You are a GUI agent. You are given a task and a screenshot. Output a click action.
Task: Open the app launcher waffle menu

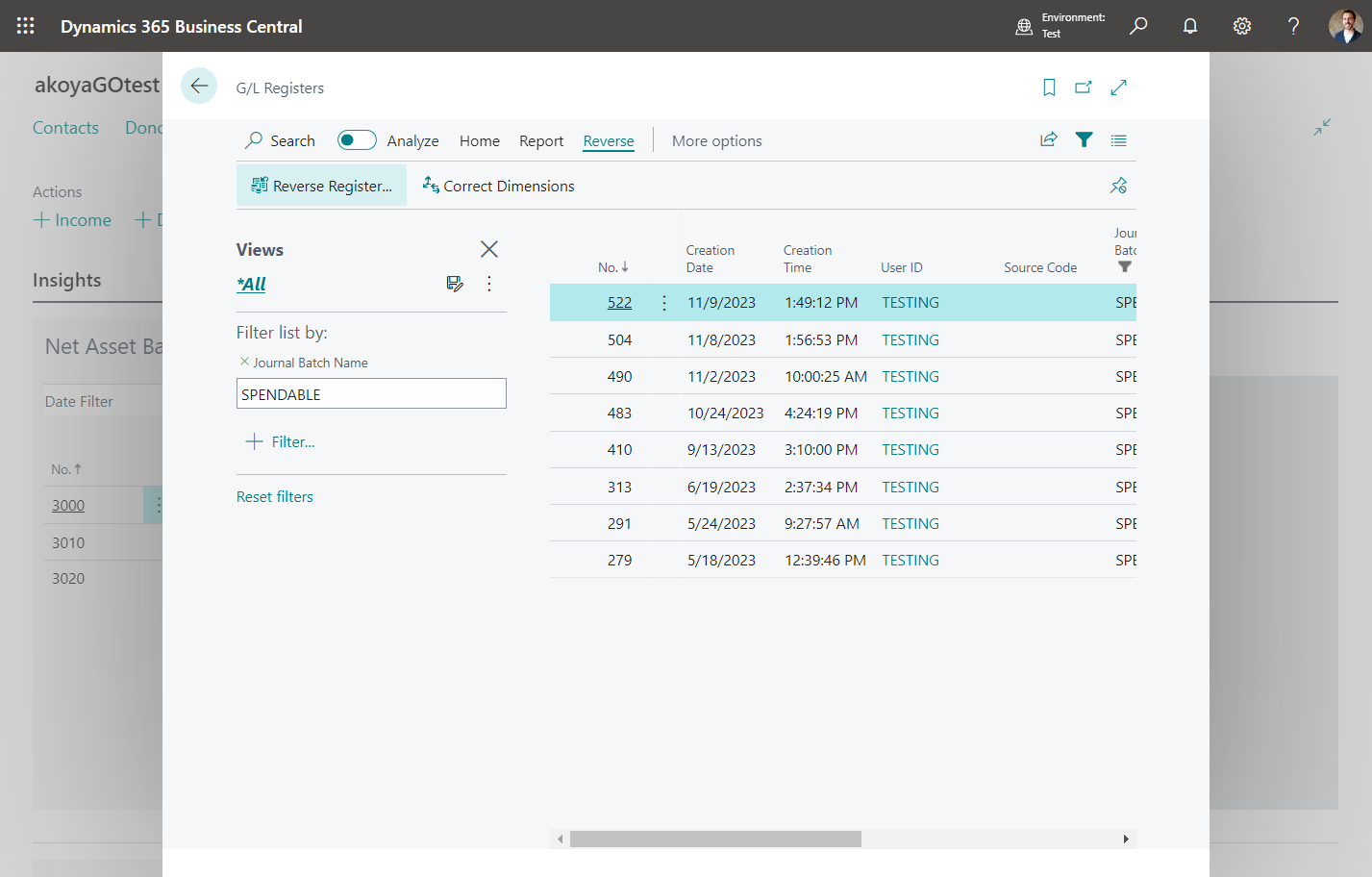26,26
